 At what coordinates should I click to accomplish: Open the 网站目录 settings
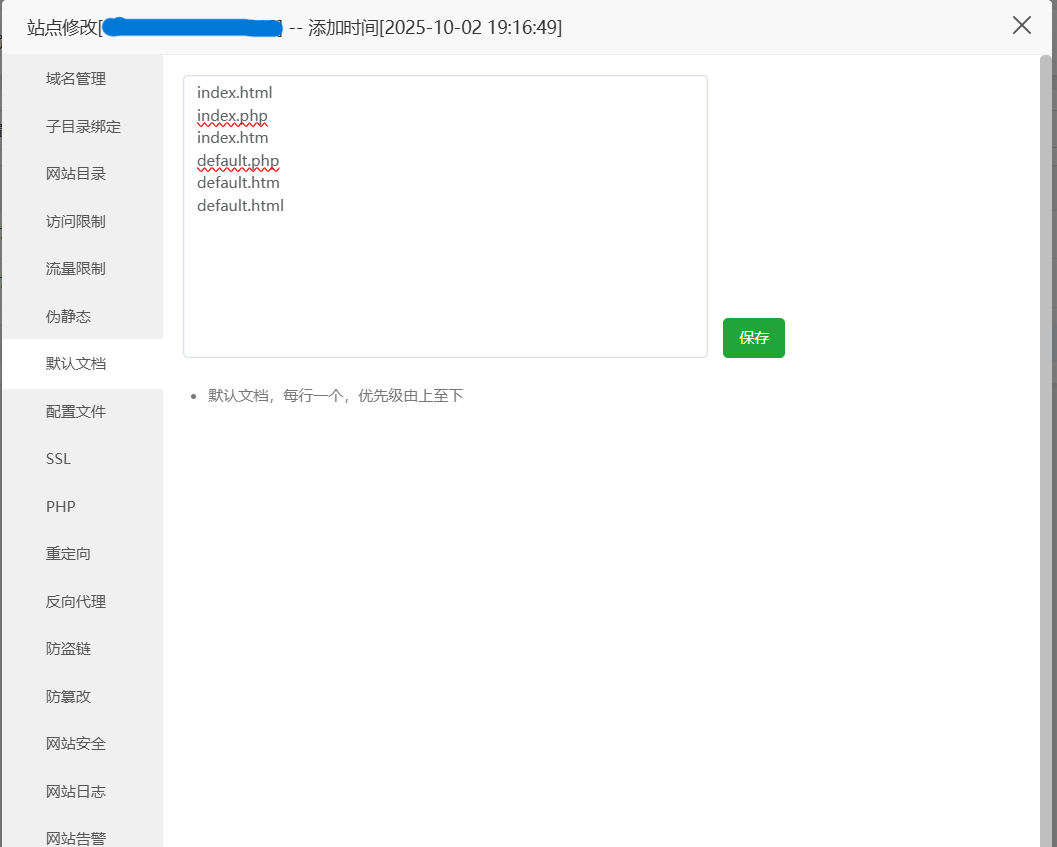[x=76, y=174]
